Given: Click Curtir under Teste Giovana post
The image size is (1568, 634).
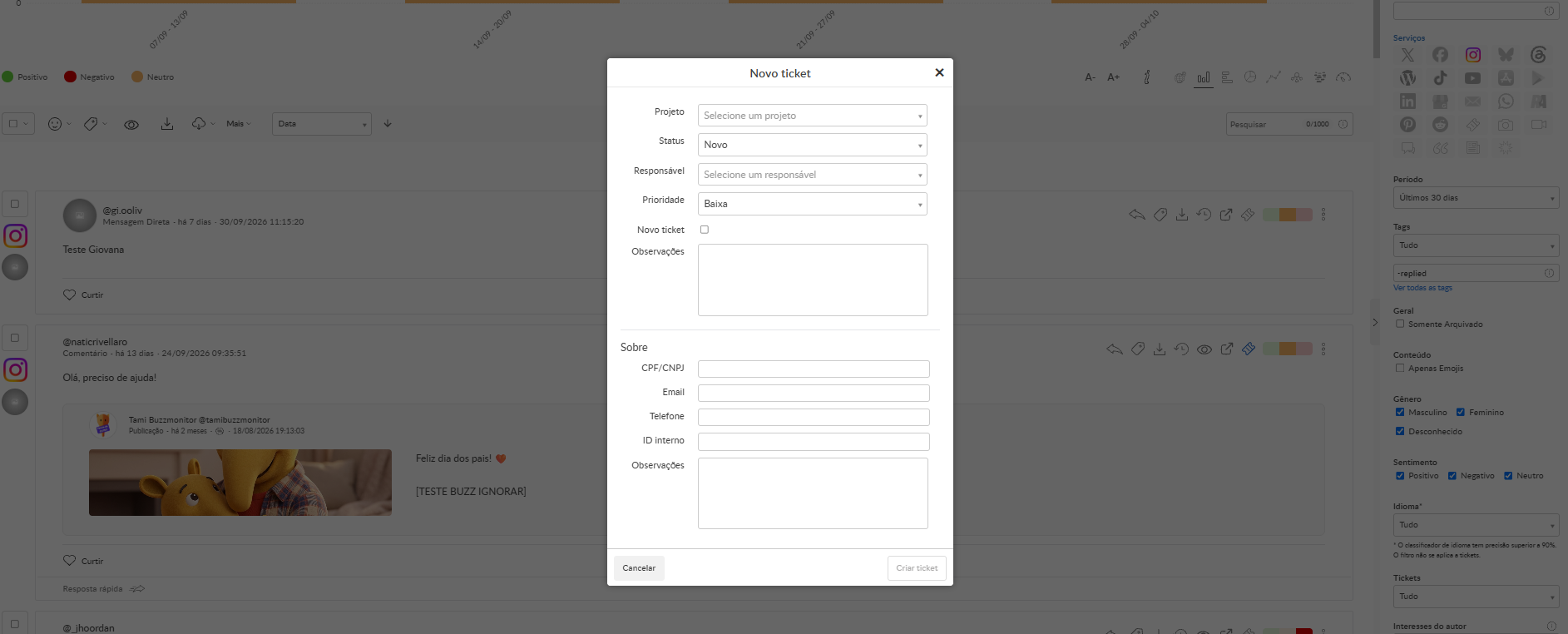Looking at the screenshot, I should [84, 295].
